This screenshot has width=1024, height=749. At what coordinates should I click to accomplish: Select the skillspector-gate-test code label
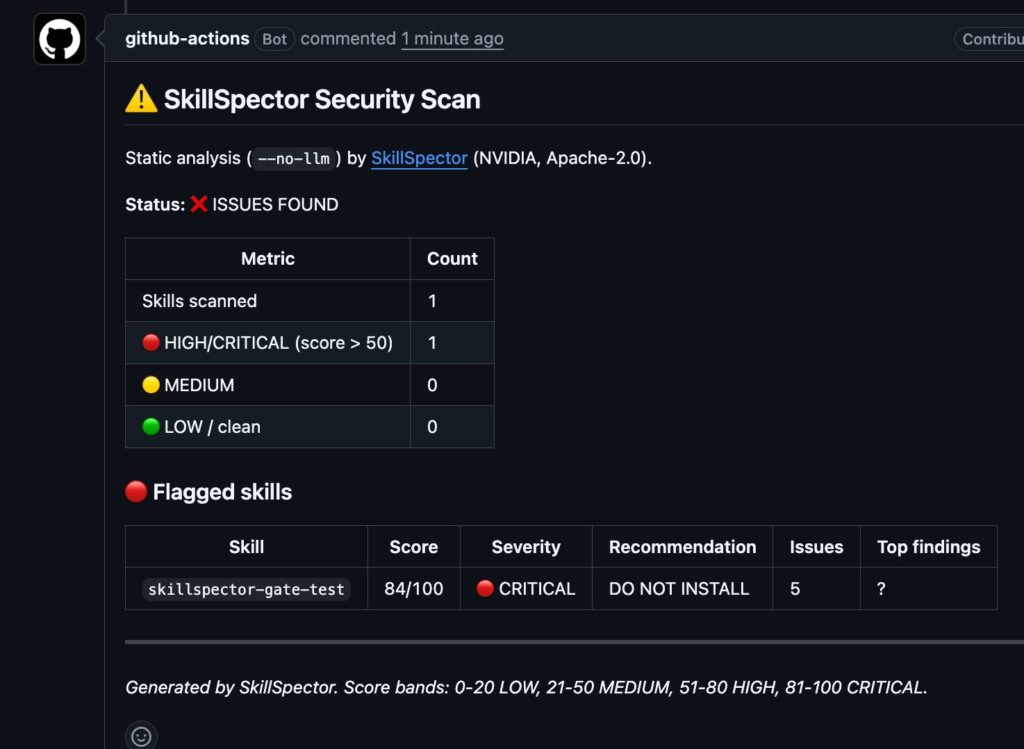(x=246, y=589)
